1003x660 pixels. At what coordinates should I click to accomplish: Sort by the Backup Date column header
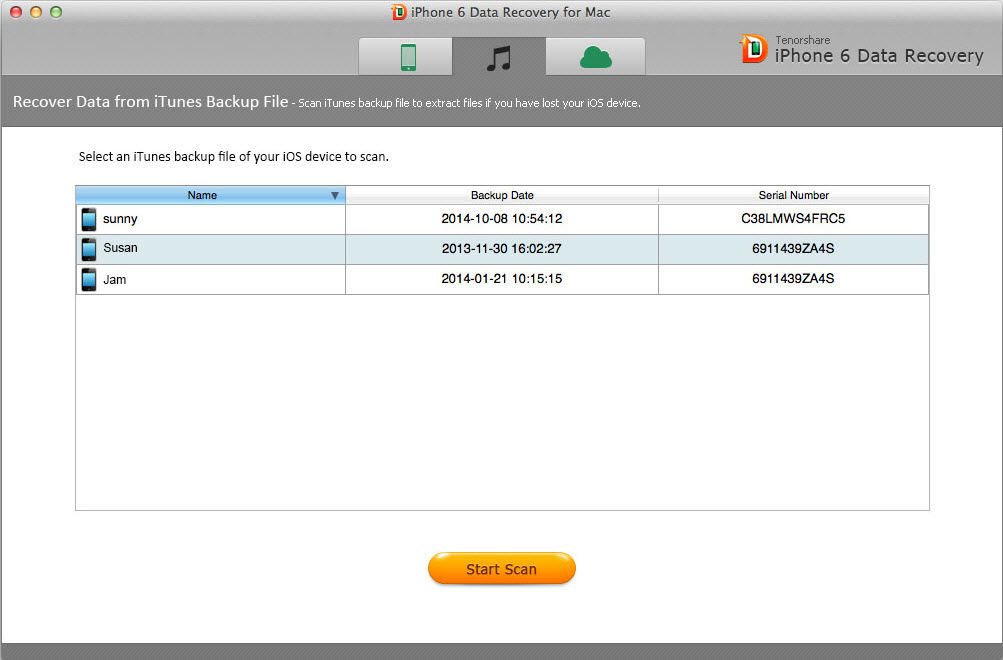(502, 195)
